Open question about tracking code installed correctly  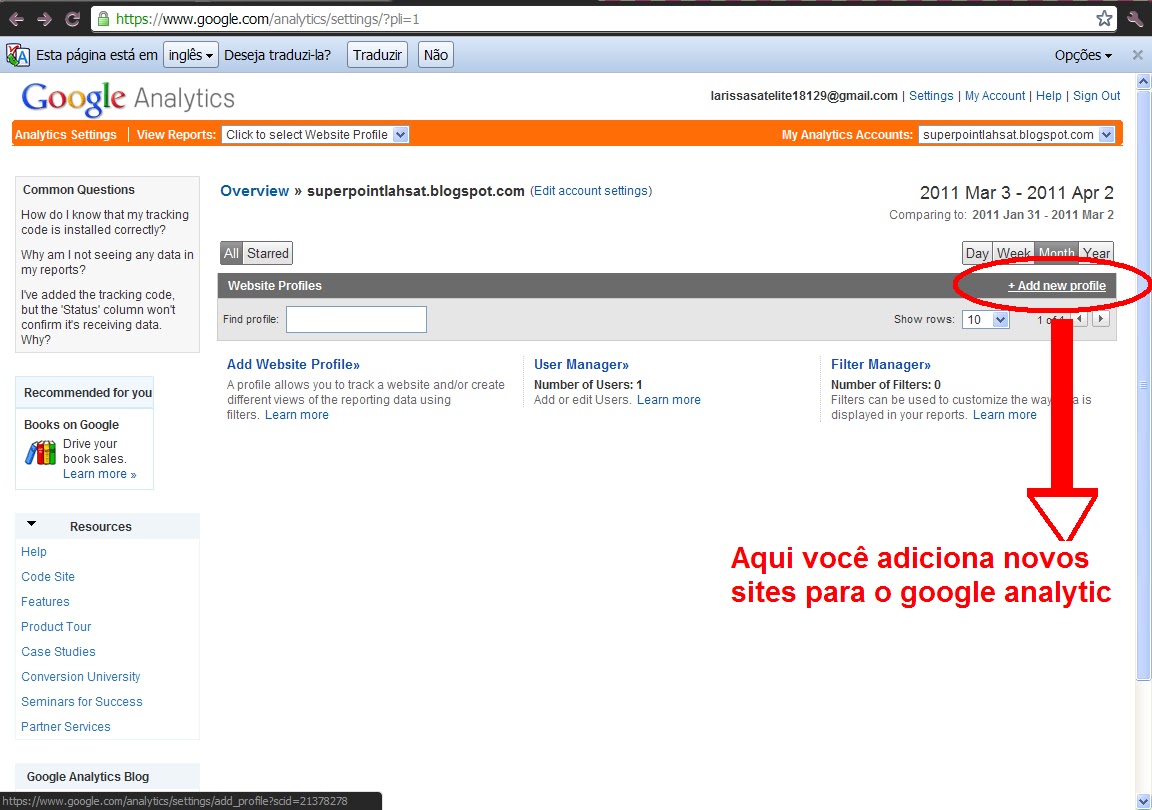coord(105,222)
